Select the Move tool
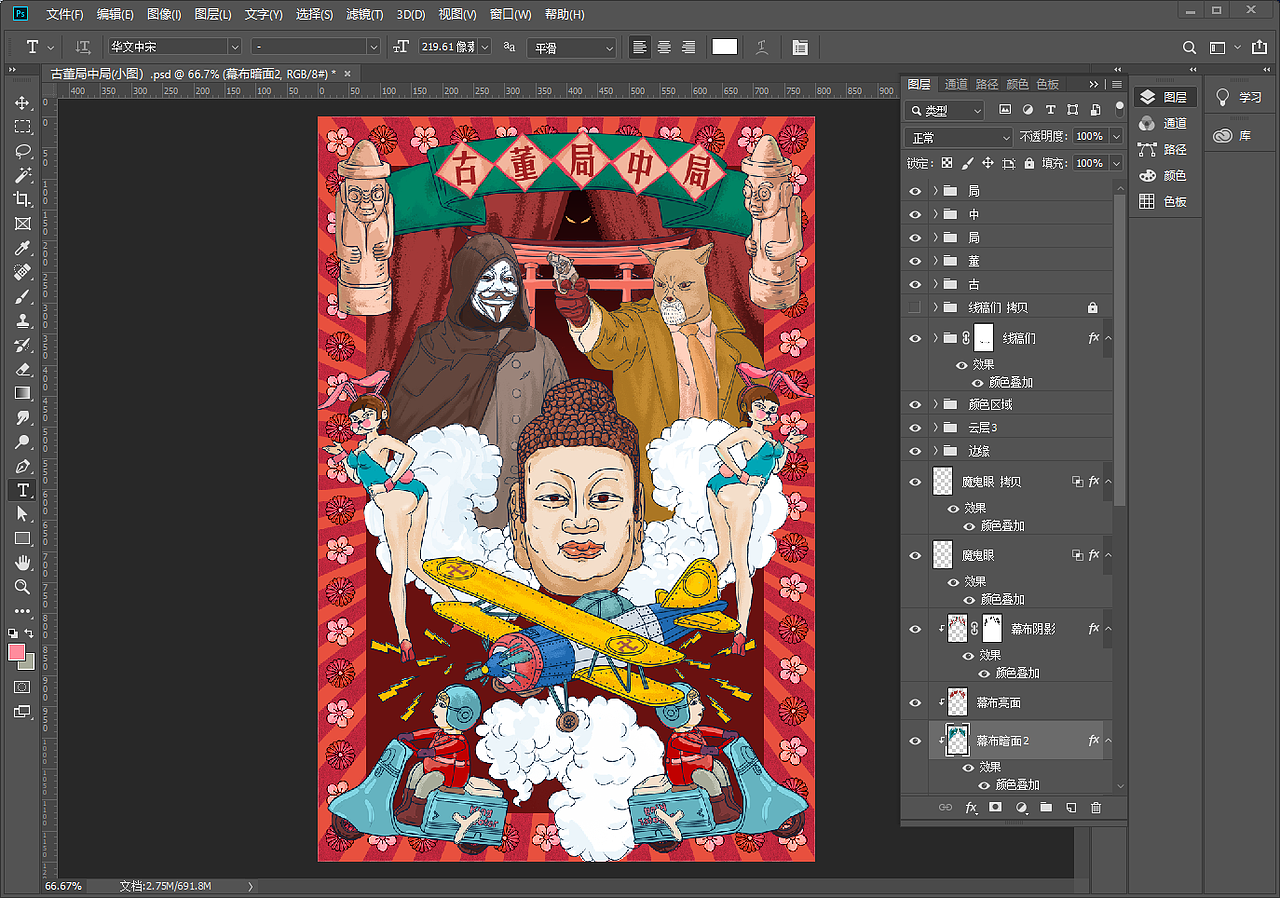The image size is (1280, 898). (x=22, y=104)
